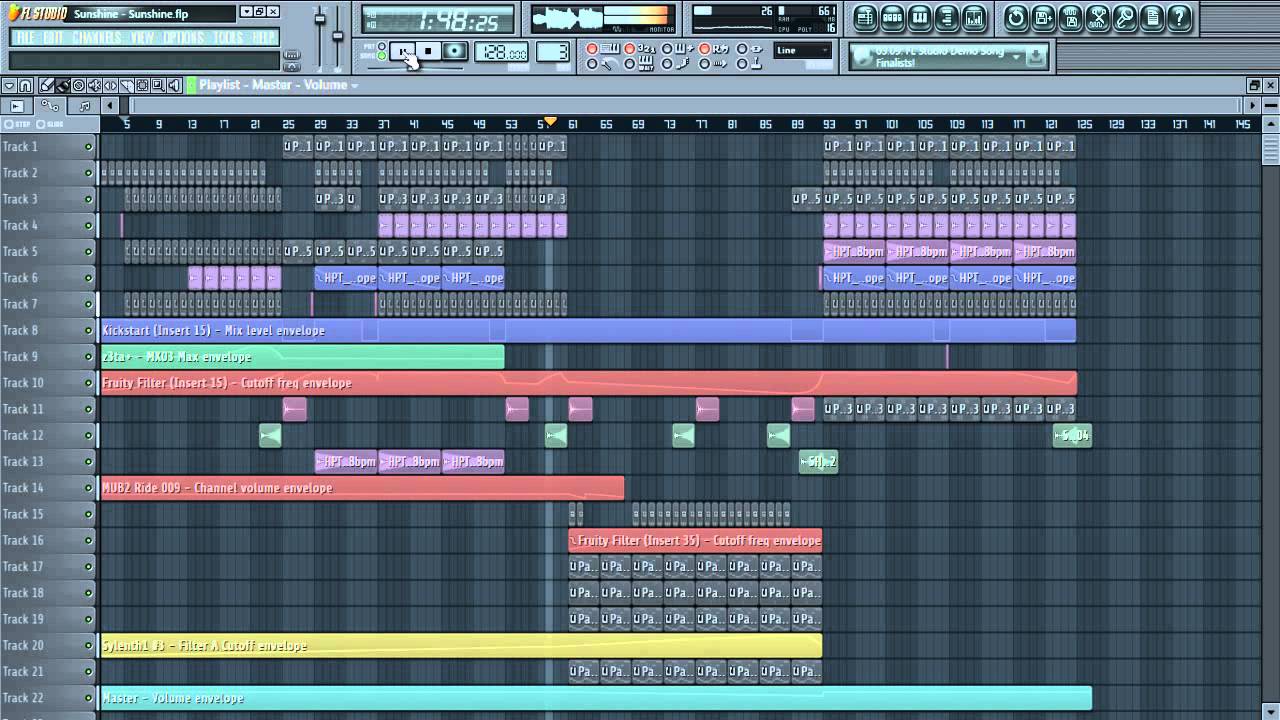This screenshot has width=1280, height=720.
Task: Select the automation clips tab
Action: 50,106
